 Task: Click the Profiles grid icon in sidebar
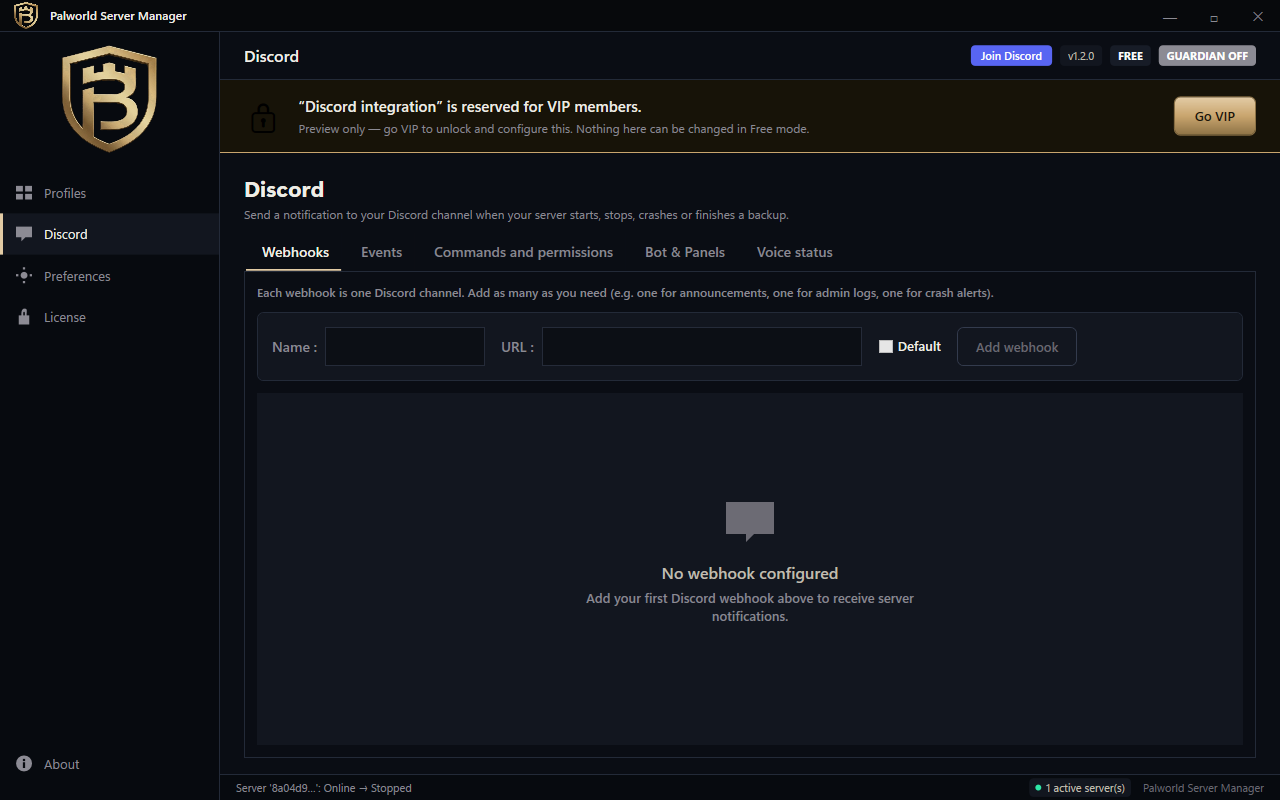(x=24, y=193)
